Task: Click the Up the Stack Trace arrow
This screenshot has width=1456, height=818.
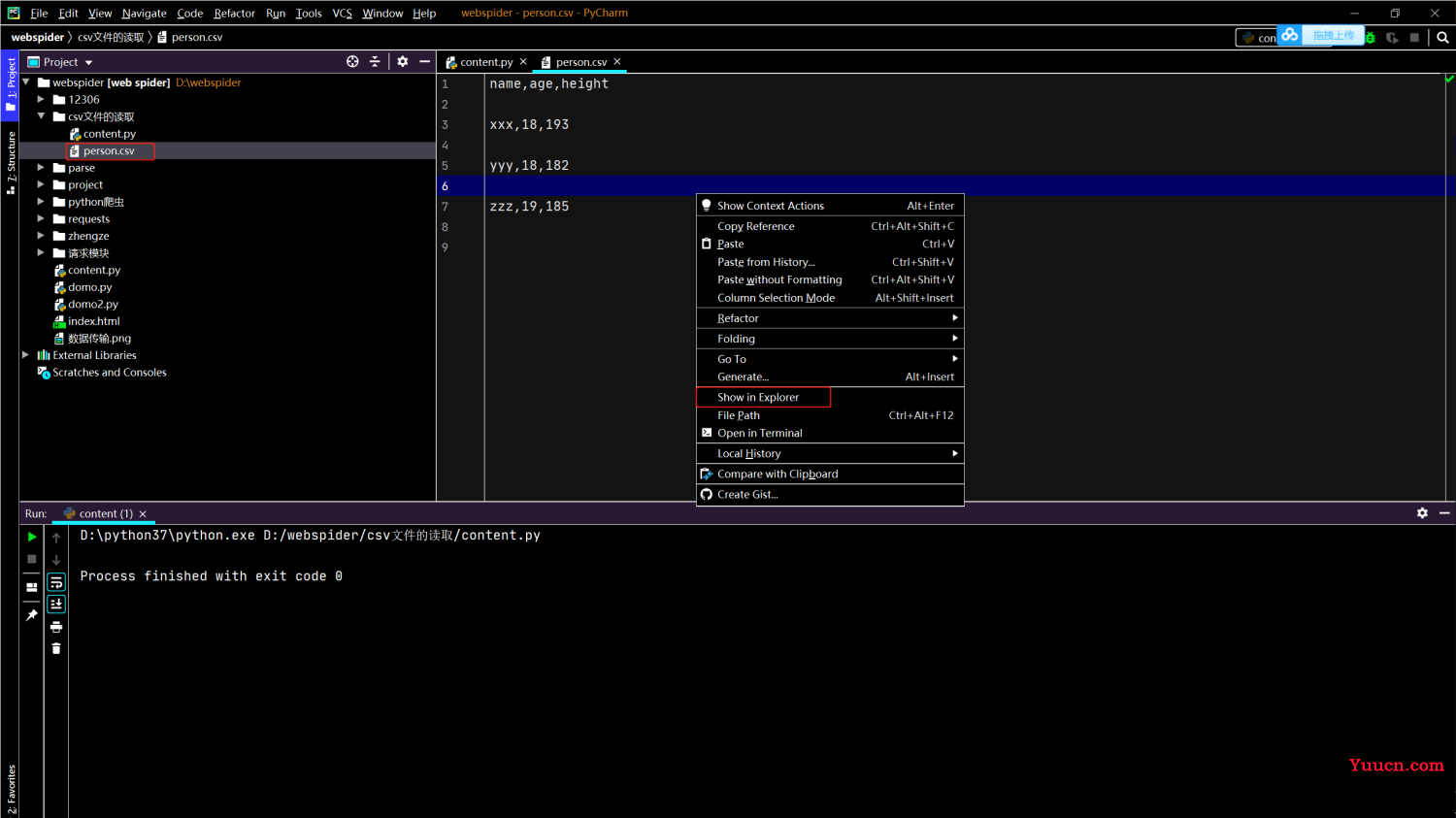Action: (x=56, y=537)
